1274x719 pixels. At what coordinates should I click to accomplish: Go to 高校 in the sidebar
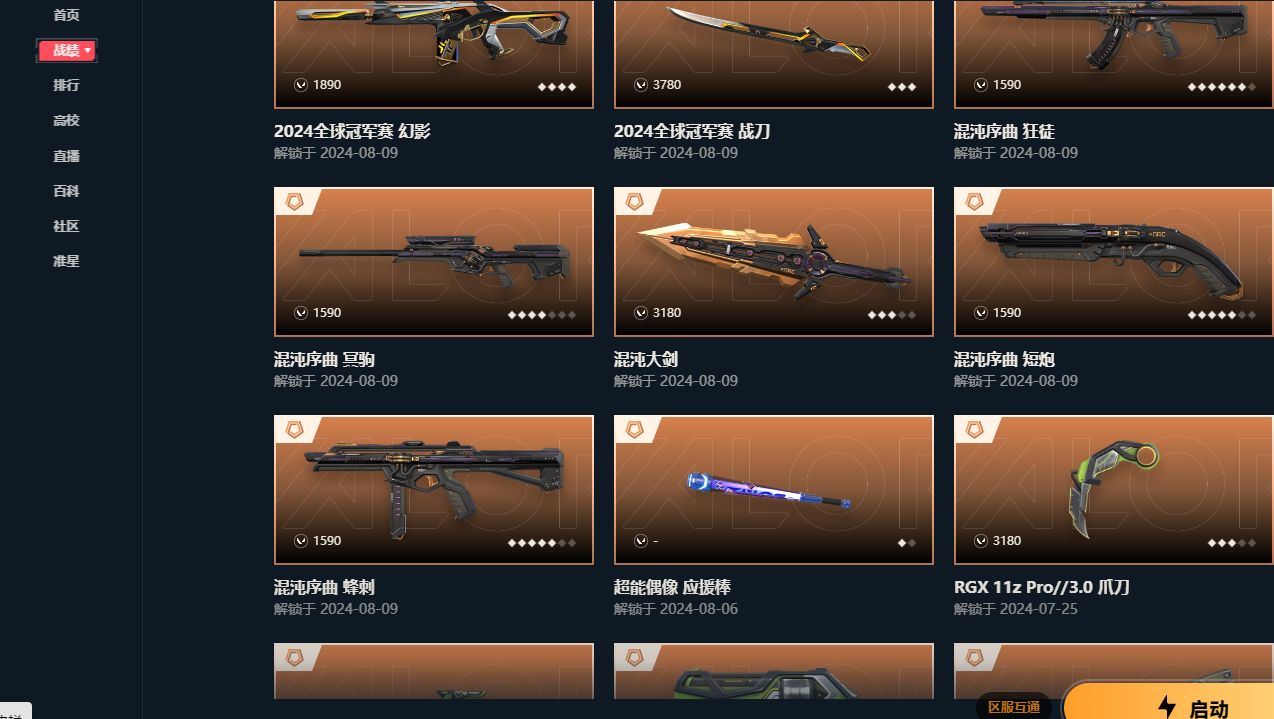(66, 120)
